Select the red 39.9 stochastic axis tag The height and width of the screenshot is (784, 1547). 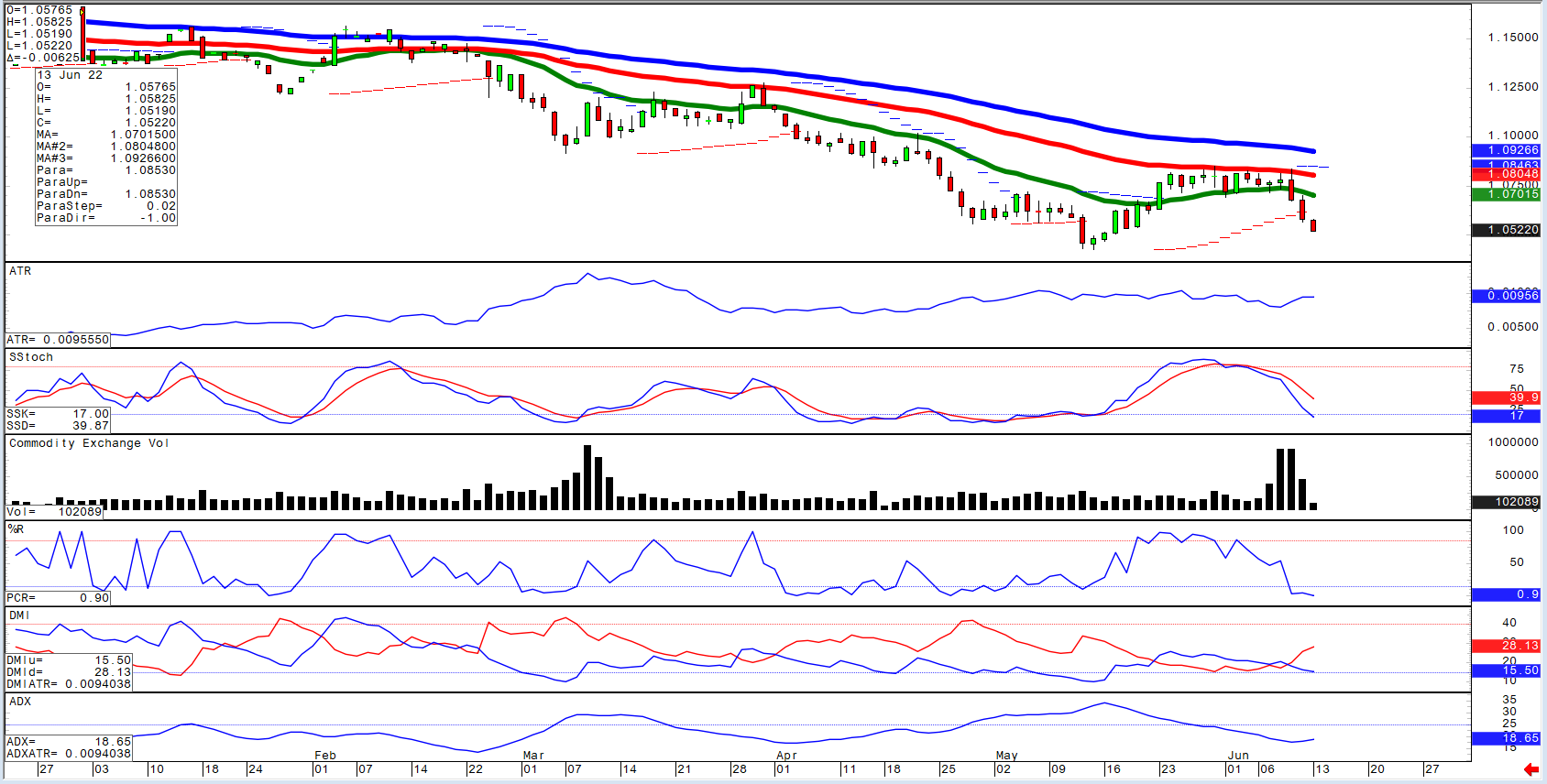coord(1506,397)
